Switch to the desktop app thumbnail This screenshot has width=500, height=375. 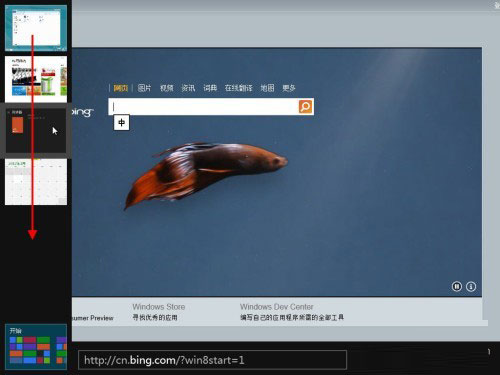[36, 28]
